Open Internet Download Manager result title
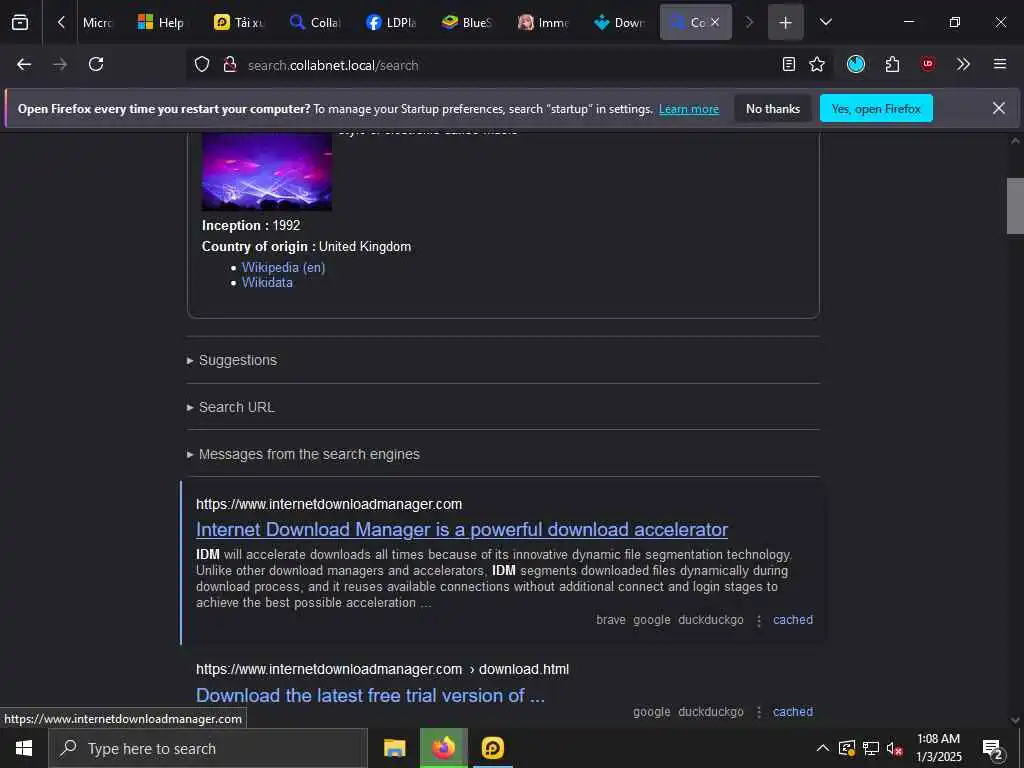The width and height of the screenshot is (1024, 768). 462,530
